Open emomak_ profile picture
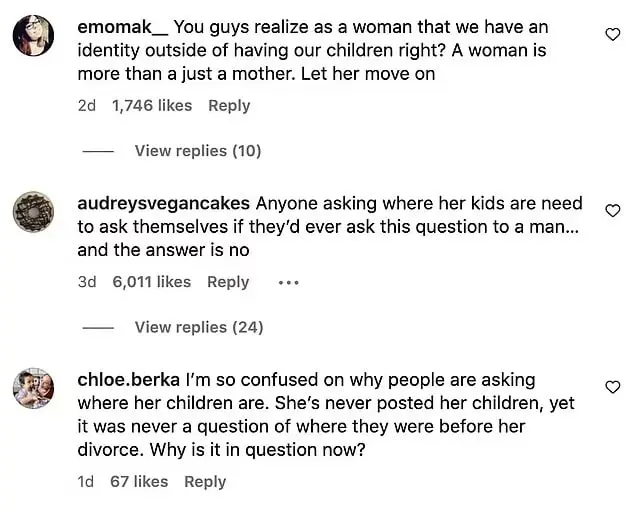Viewport: 630px width, 509px height. point(33,35)
